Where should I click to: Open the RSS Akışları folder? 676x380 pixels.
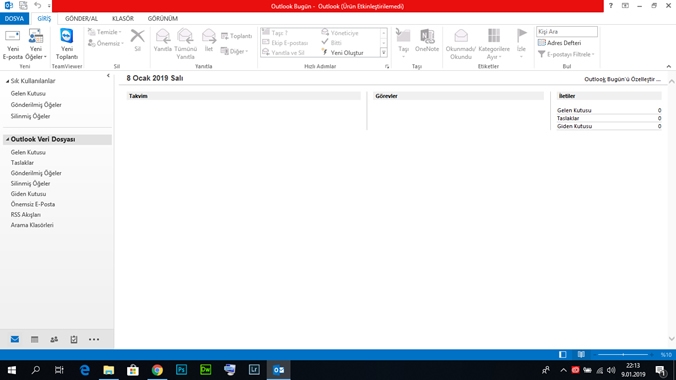click(x=25, y=214)
